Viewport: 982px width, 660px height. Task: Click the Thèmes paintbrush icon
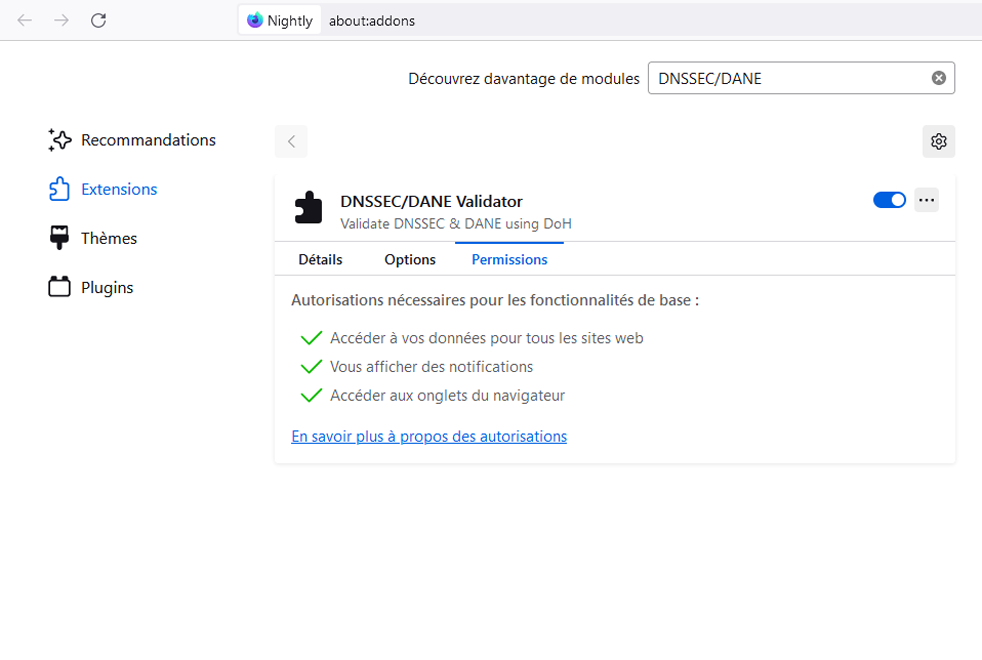pyautogui.click(x=59, y=238)
